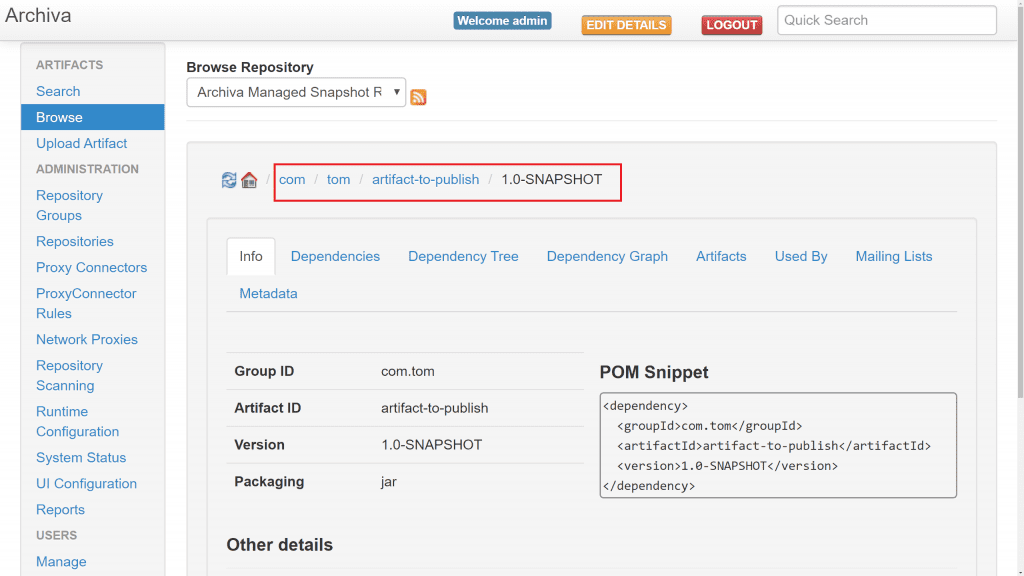Click the refresh icon in breadcrumb
This screenshot has height=576, width=1024.
pyautogui.click(x=229, y=180)
